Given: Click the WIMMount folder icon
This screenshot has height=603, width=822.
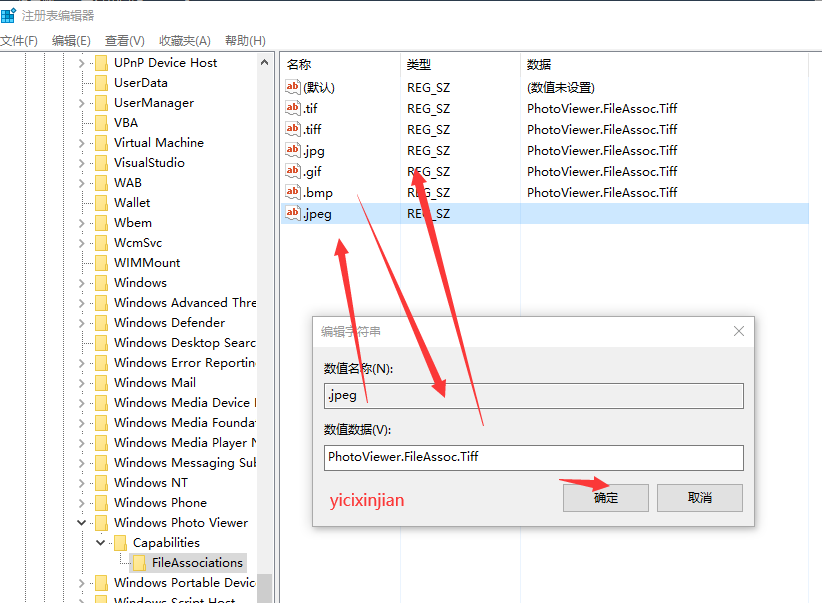Looking at the screenshot, I should (102, 263).
